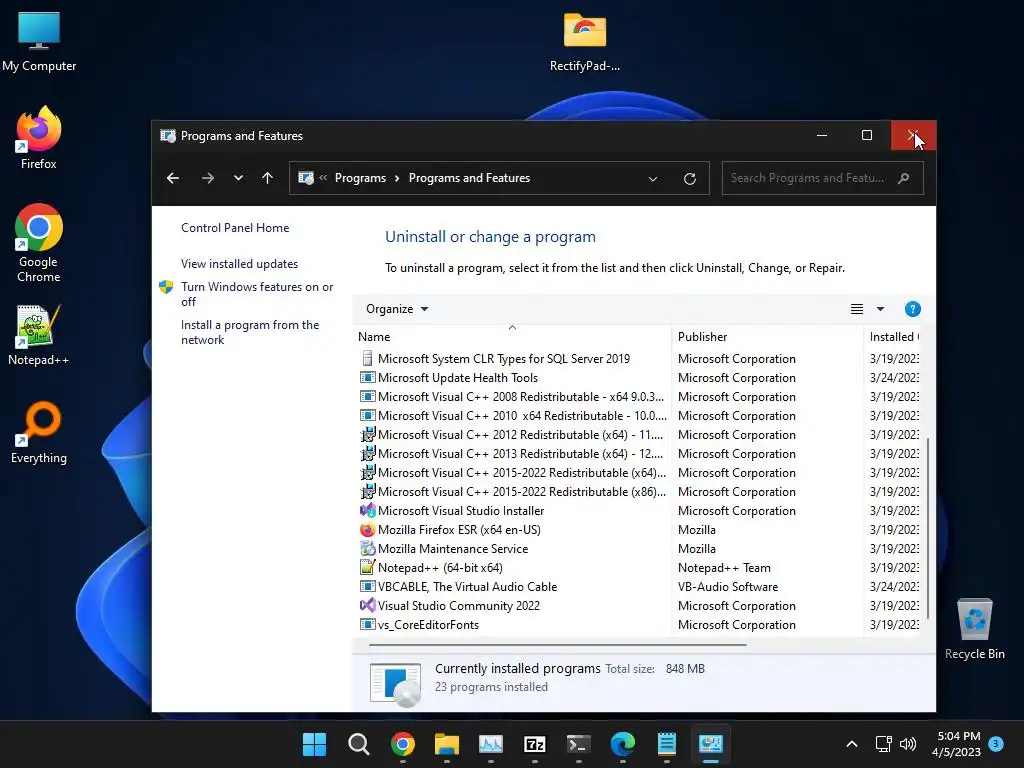Sort by the Installed On column header
1024x768 pixels.
(x=892, y=336)
